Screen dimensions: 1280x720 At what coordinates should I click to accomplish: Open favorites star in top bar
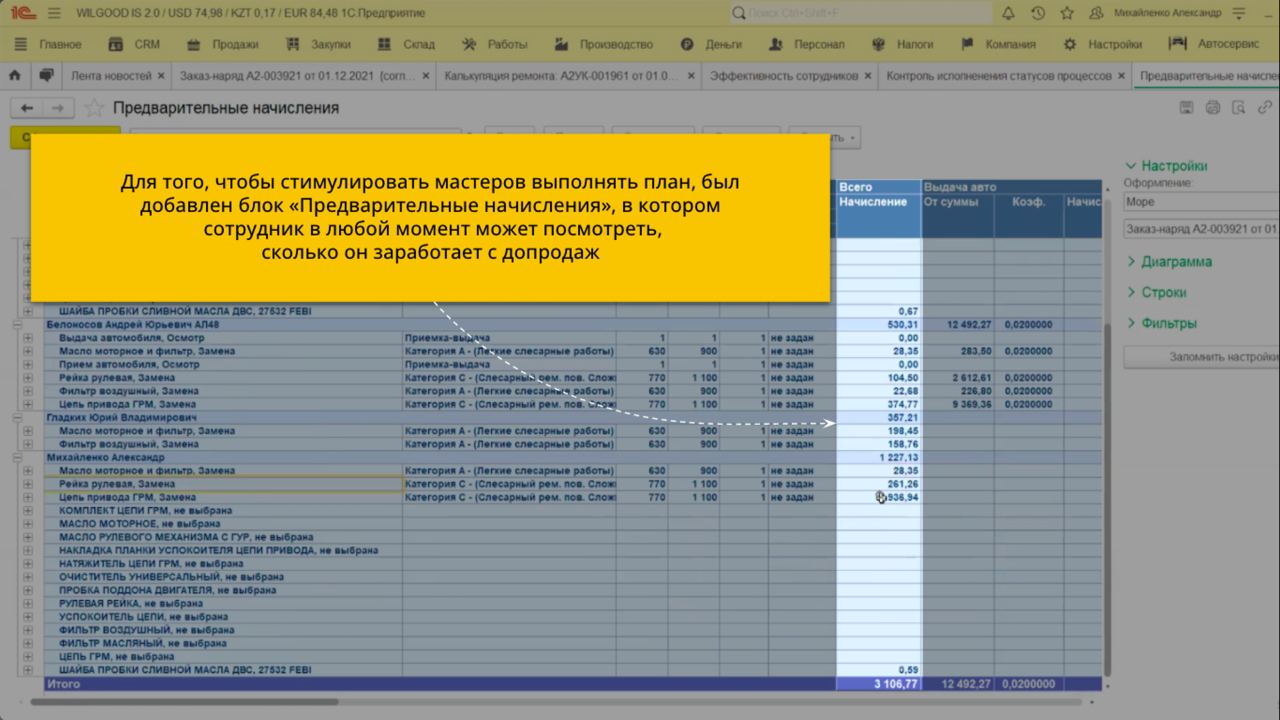[1067, 13]
